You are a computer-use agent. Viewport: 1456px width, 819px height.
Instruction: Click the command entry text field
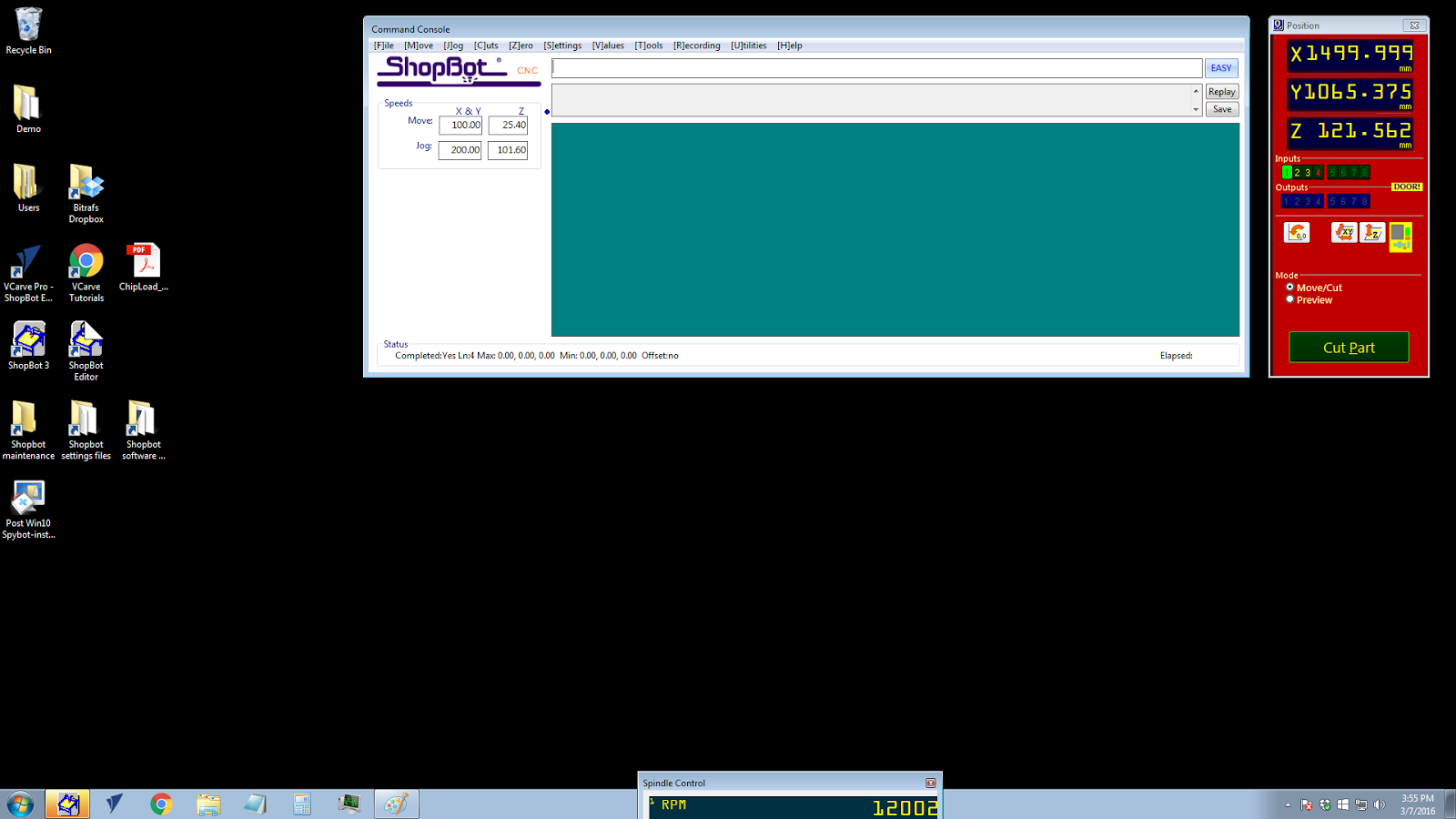877,68
